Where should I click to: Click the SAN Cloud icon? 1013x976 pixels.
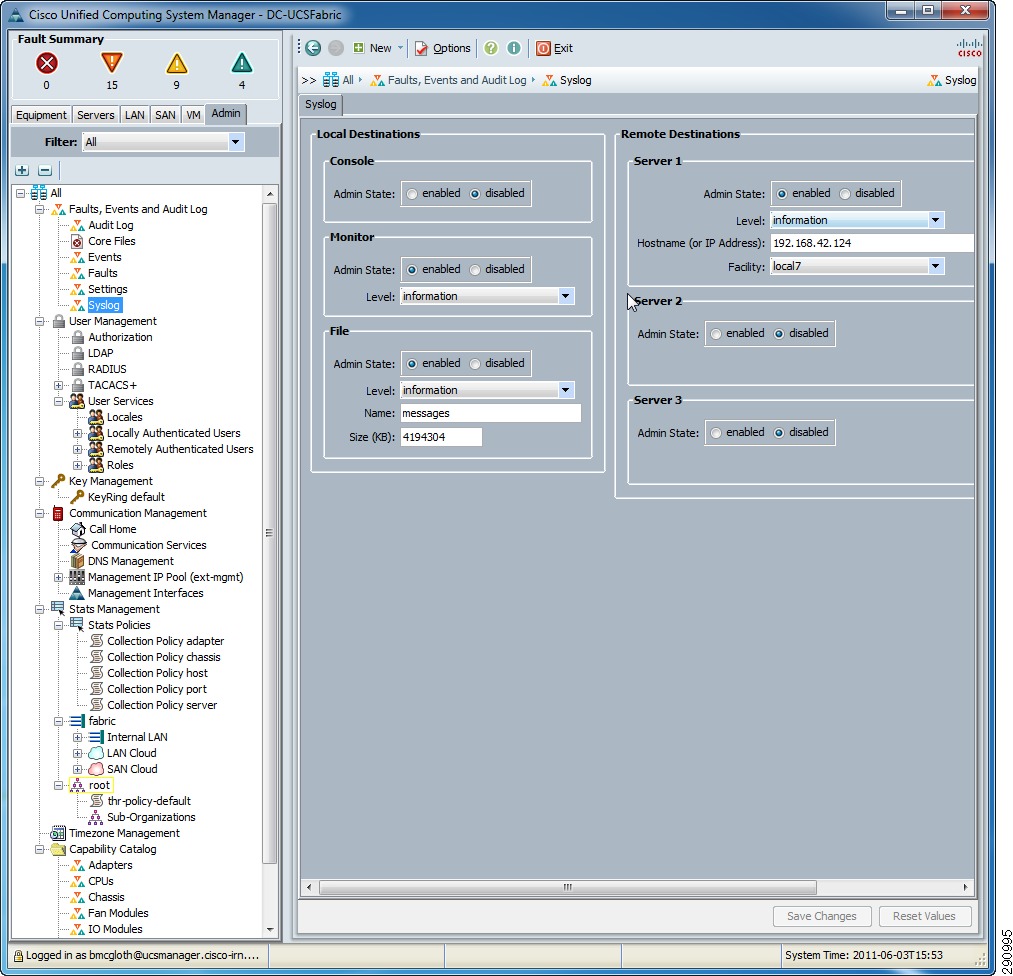(96, 769)
